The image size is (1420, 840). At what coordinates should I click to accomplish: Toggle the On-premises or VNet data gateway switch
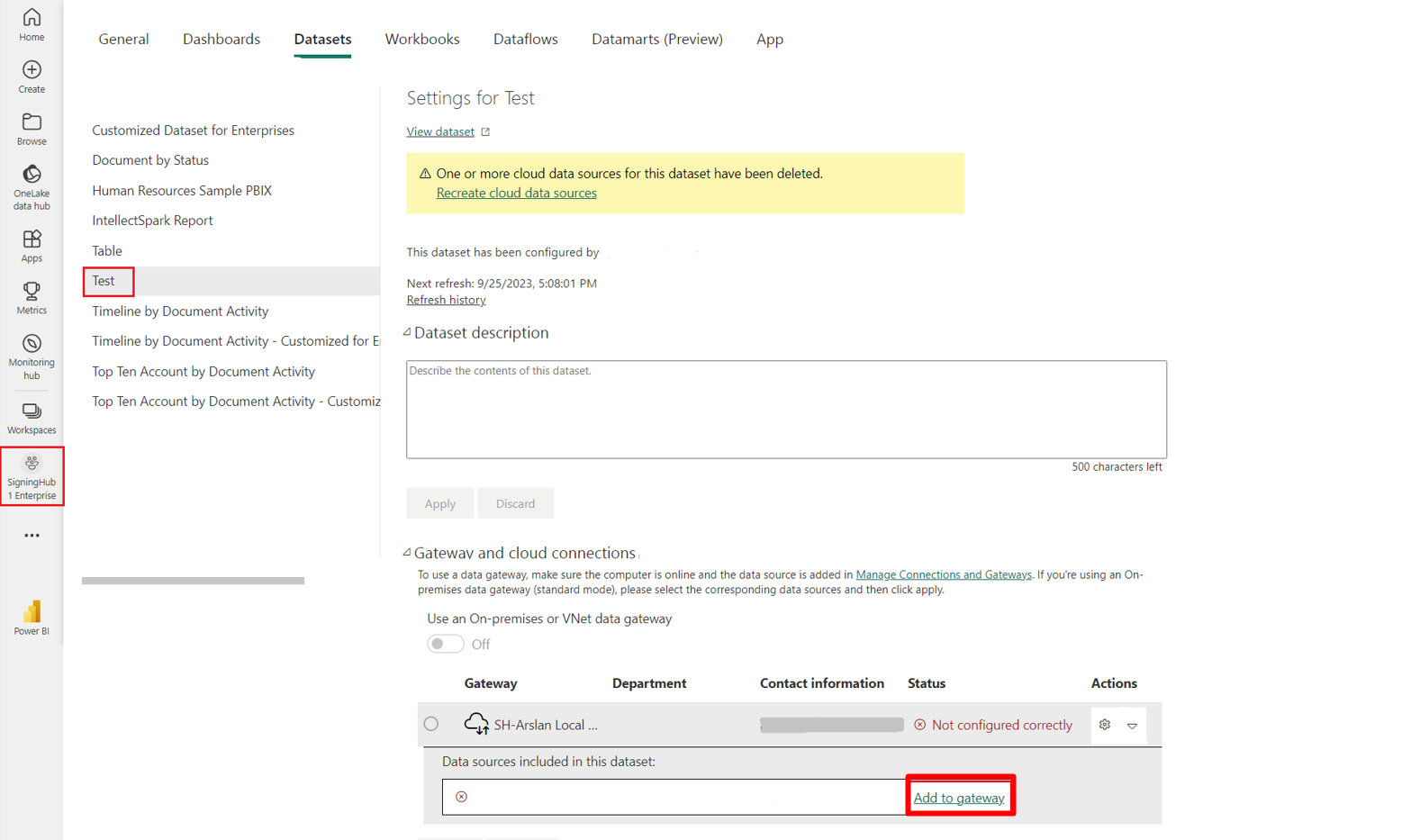click(445, 644)
